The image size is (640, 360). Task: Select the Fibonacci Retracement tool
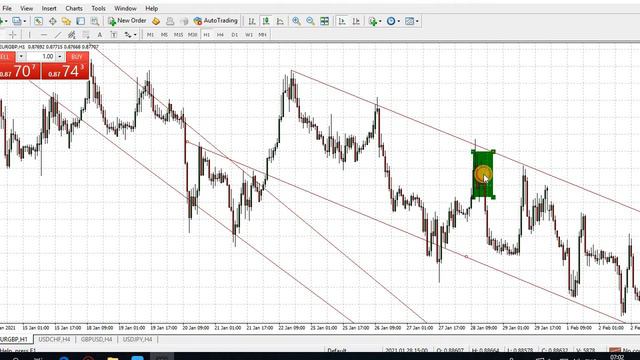86,35
